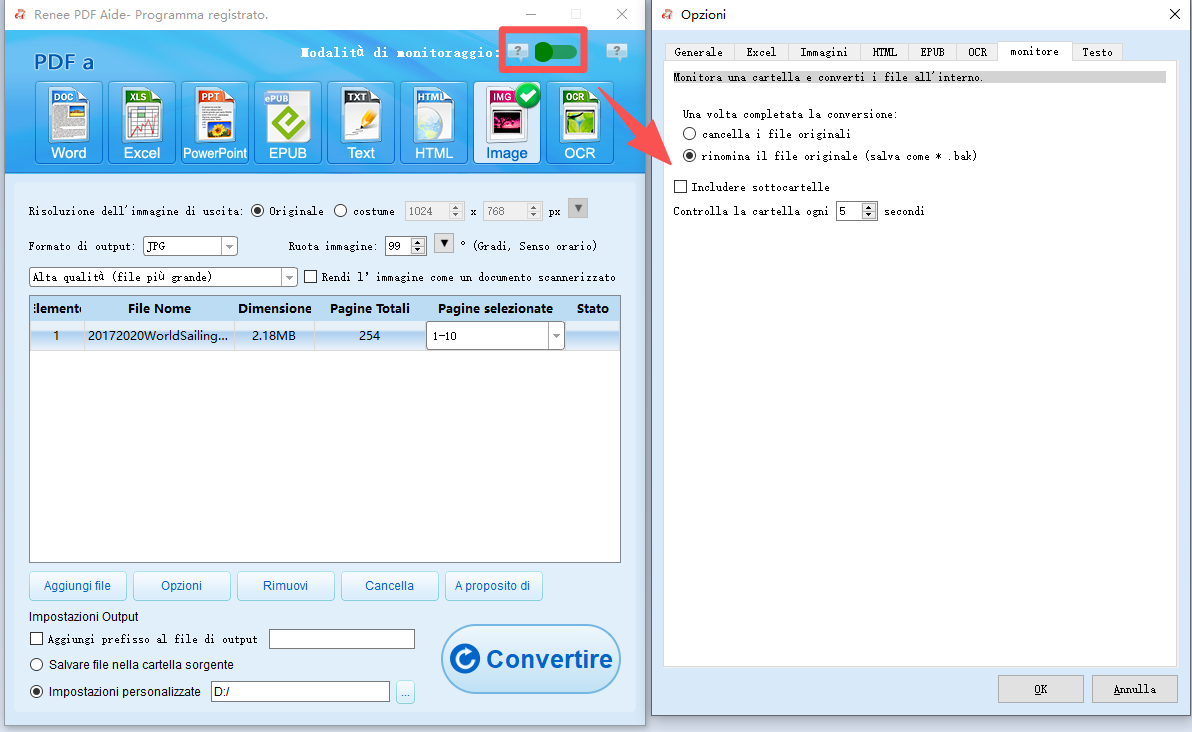Select the EPUB format icon
Viewport: 1192px width, 732px height.
point(288,122)
